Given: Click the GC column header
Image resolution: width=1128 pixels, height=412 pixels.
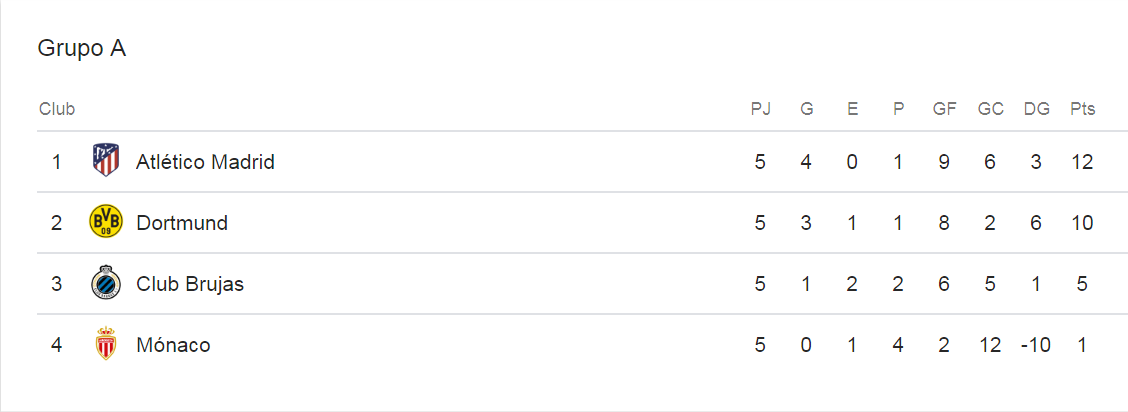Looking at the screenshot, I should pos(990,109).
